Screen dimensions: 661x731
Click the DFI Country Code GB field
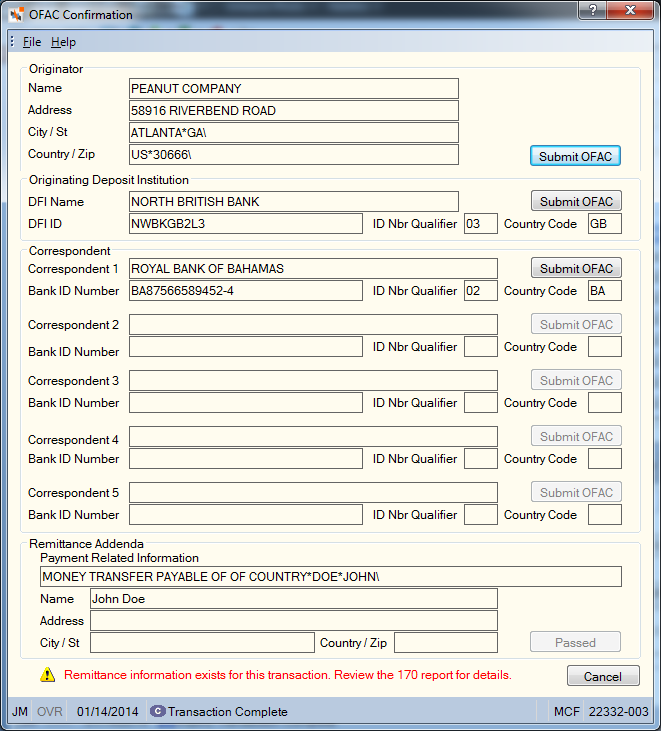[605, 223]
